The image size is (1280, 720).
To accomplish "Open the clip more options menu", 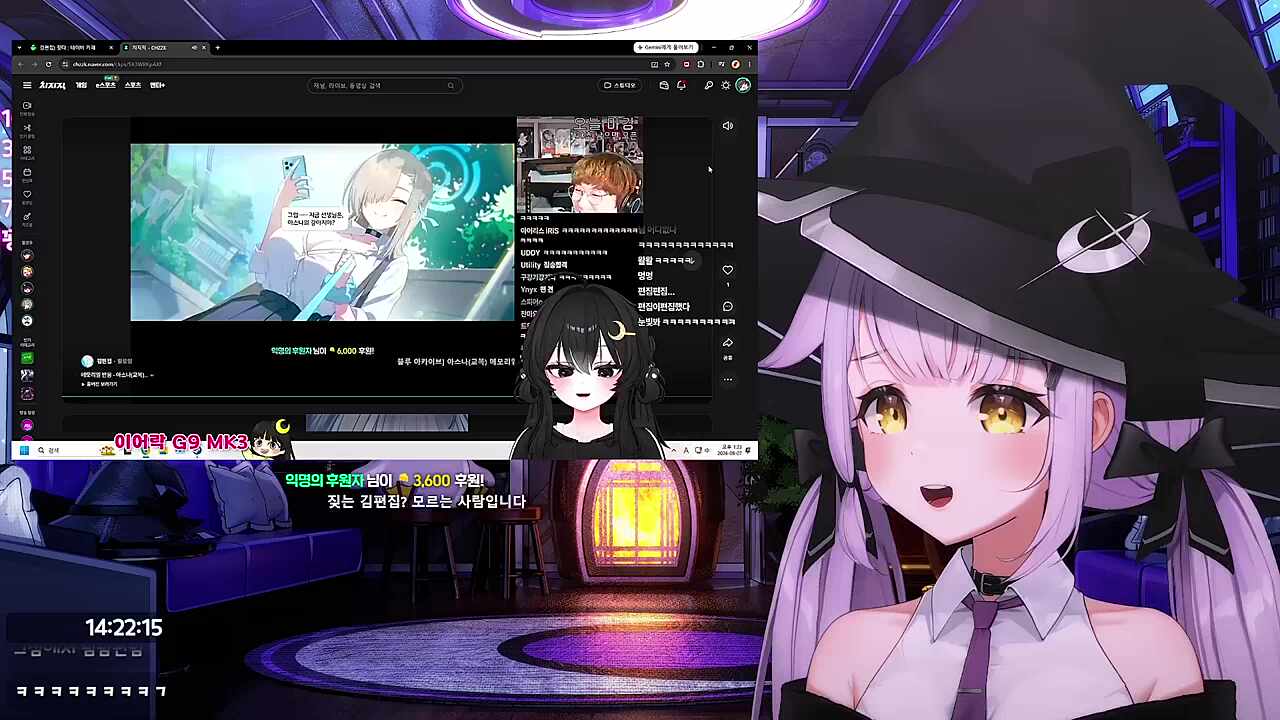I will (x=728, y=379).
